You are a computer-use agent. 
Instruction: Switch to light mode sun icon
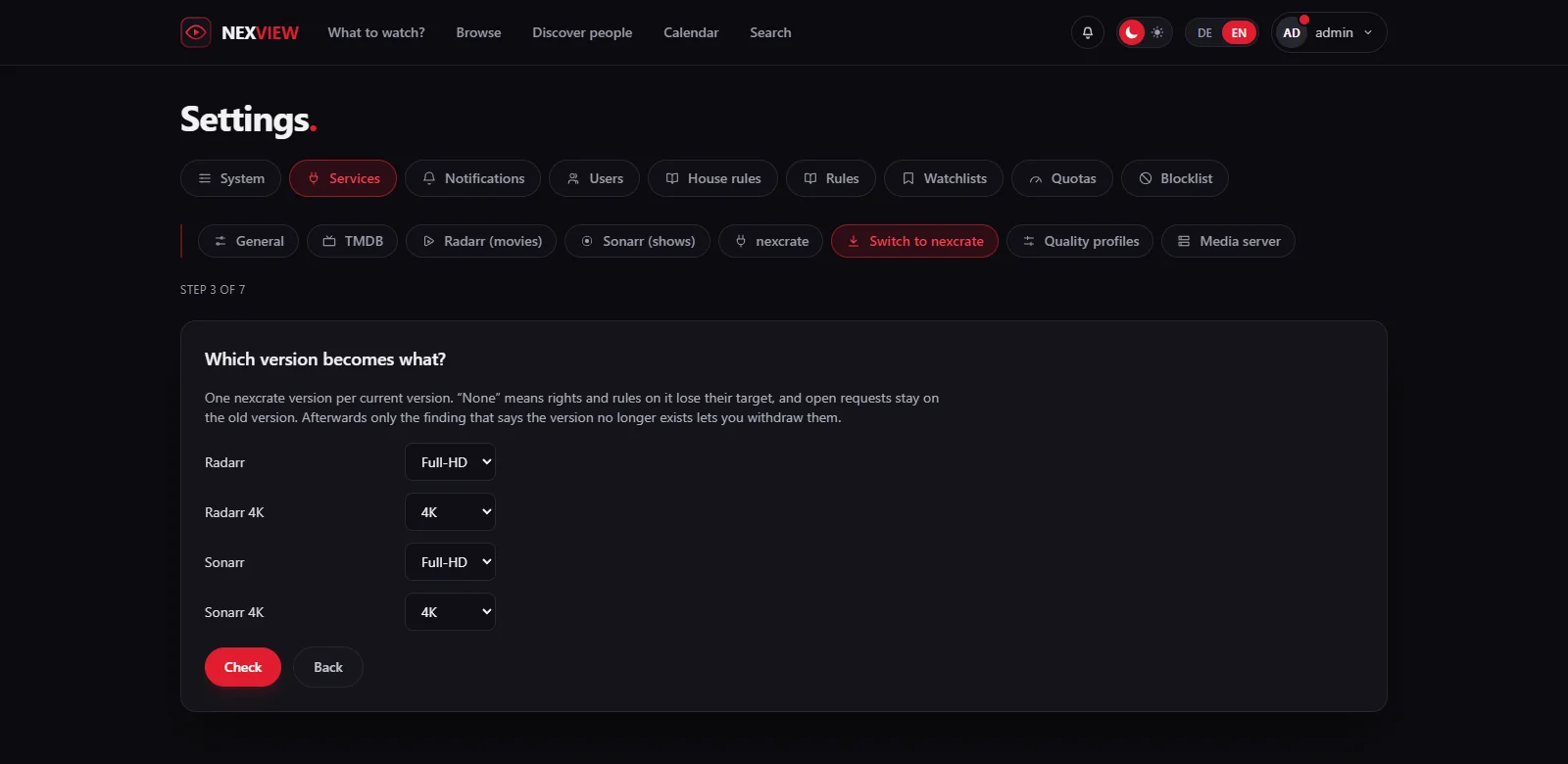click(x=1157, y=32)
